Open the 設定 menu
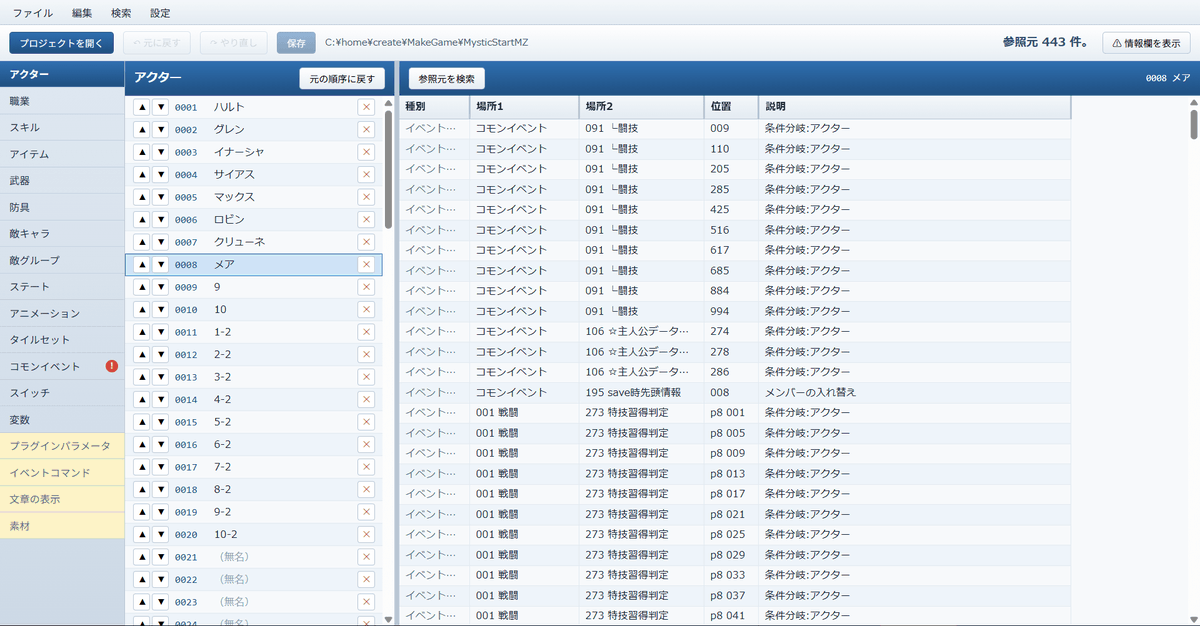This screenshot has height=626, width=1200. [160, 13]
